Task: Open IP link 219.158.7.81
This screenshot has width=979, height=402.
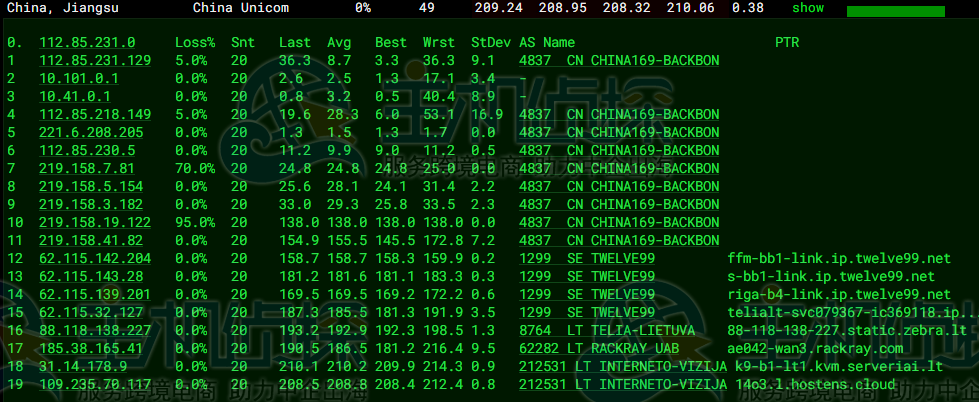Action: pyautogui.click(x=87, y=169)
